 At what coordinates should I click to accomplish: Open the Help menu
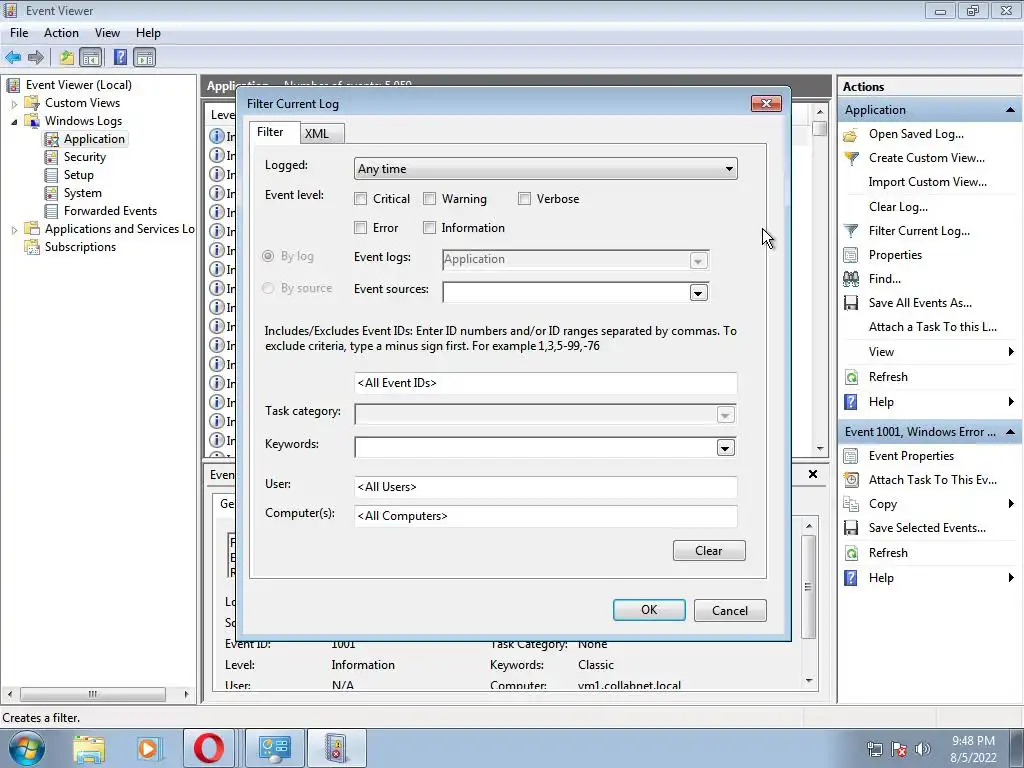point(148,33)
